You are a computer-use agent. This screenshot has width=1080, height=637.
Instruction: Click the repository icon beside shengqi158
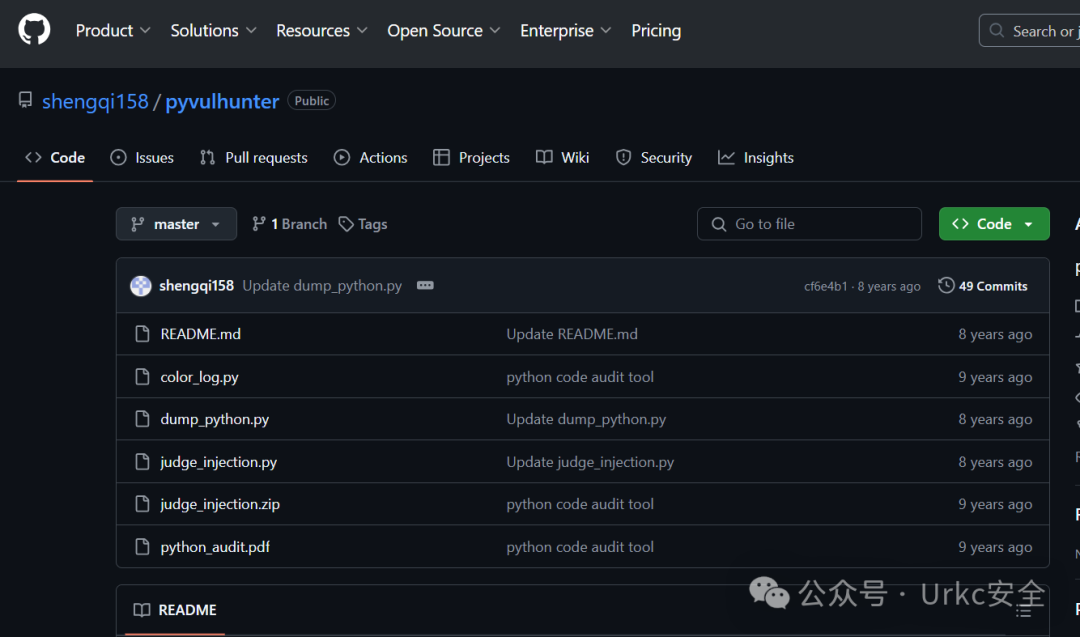pyautogui.click(x=25, y=101)
